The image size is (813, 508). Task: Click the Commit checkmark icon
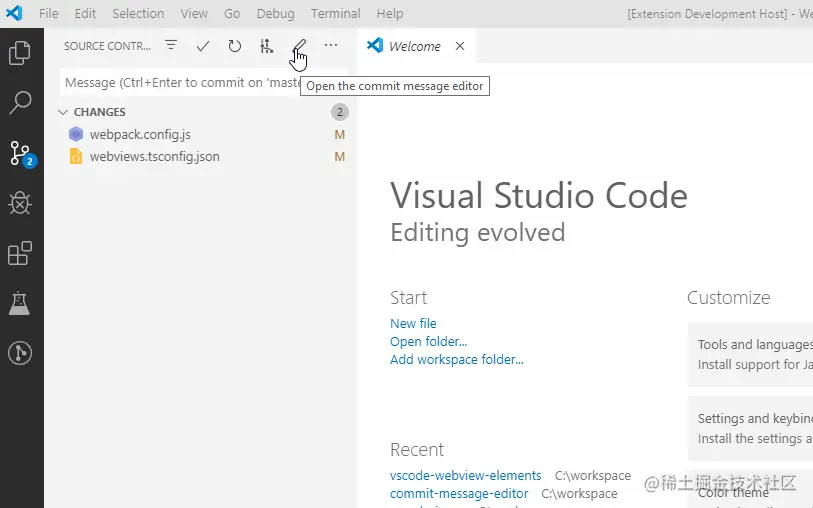(203, 46)
